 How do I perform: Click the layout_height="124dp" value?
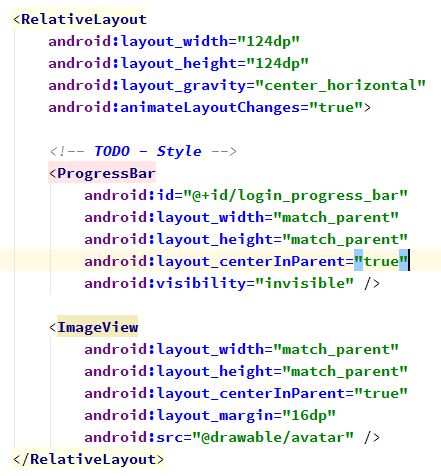277,63
